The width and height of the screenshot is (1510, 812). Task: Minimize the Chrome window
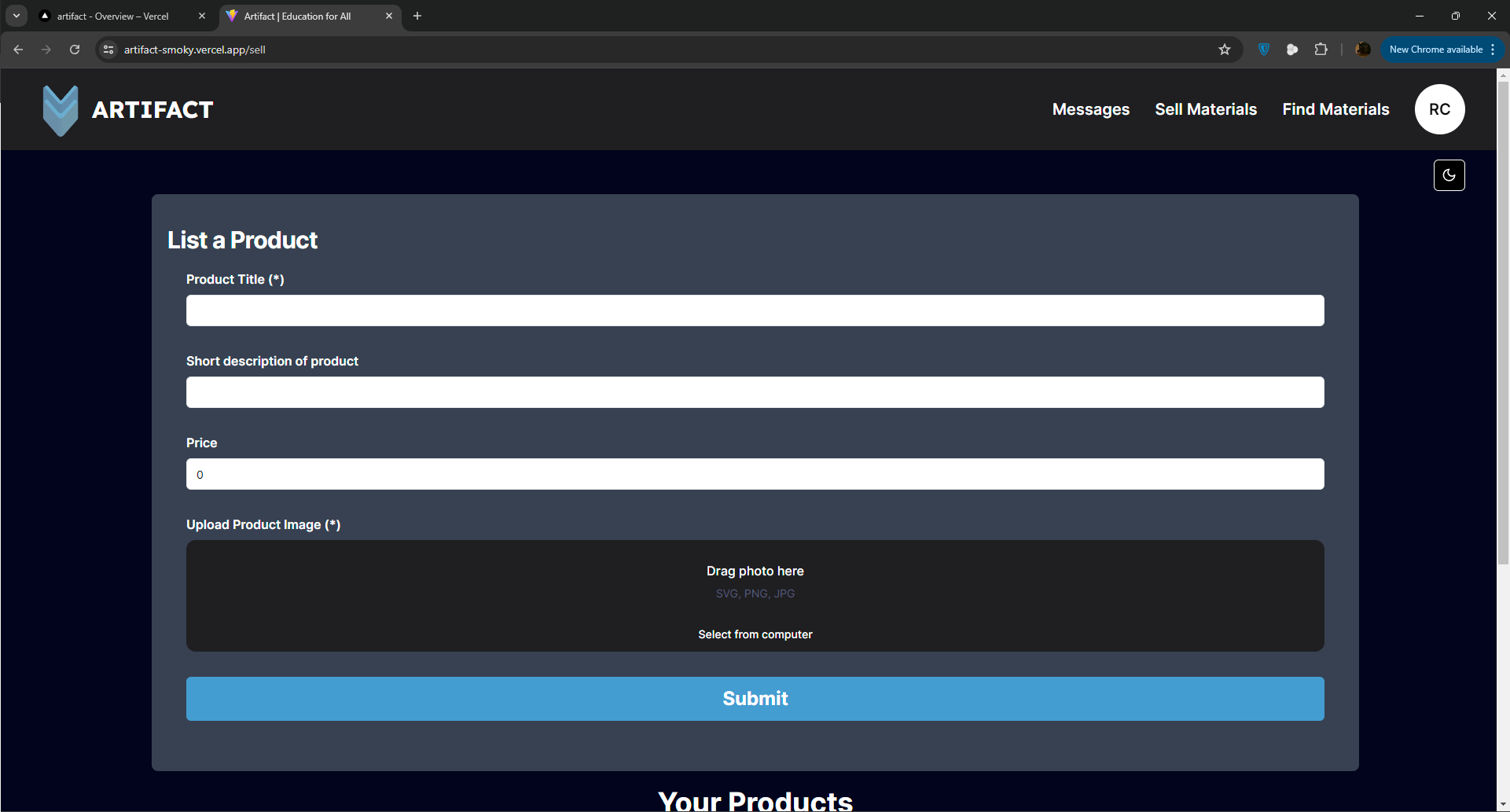[x=1420, y=16]
